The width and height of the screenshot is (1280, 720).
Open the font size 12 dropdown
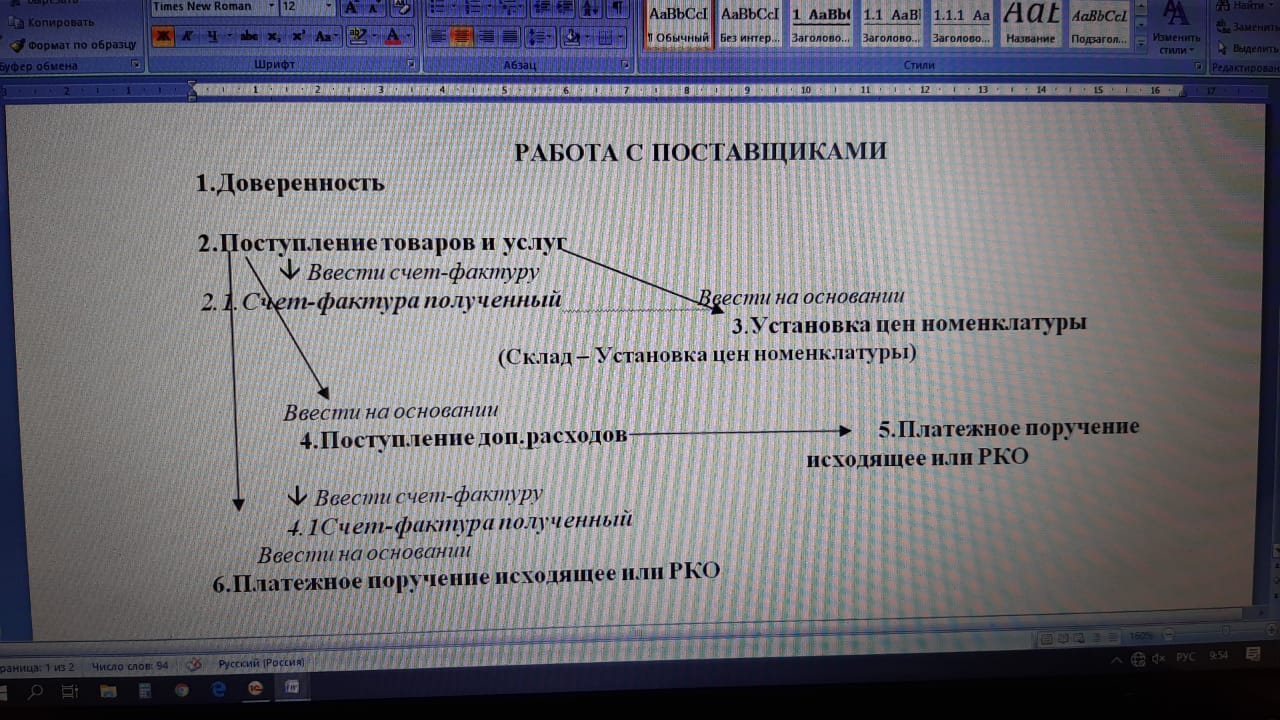[328, 6]
